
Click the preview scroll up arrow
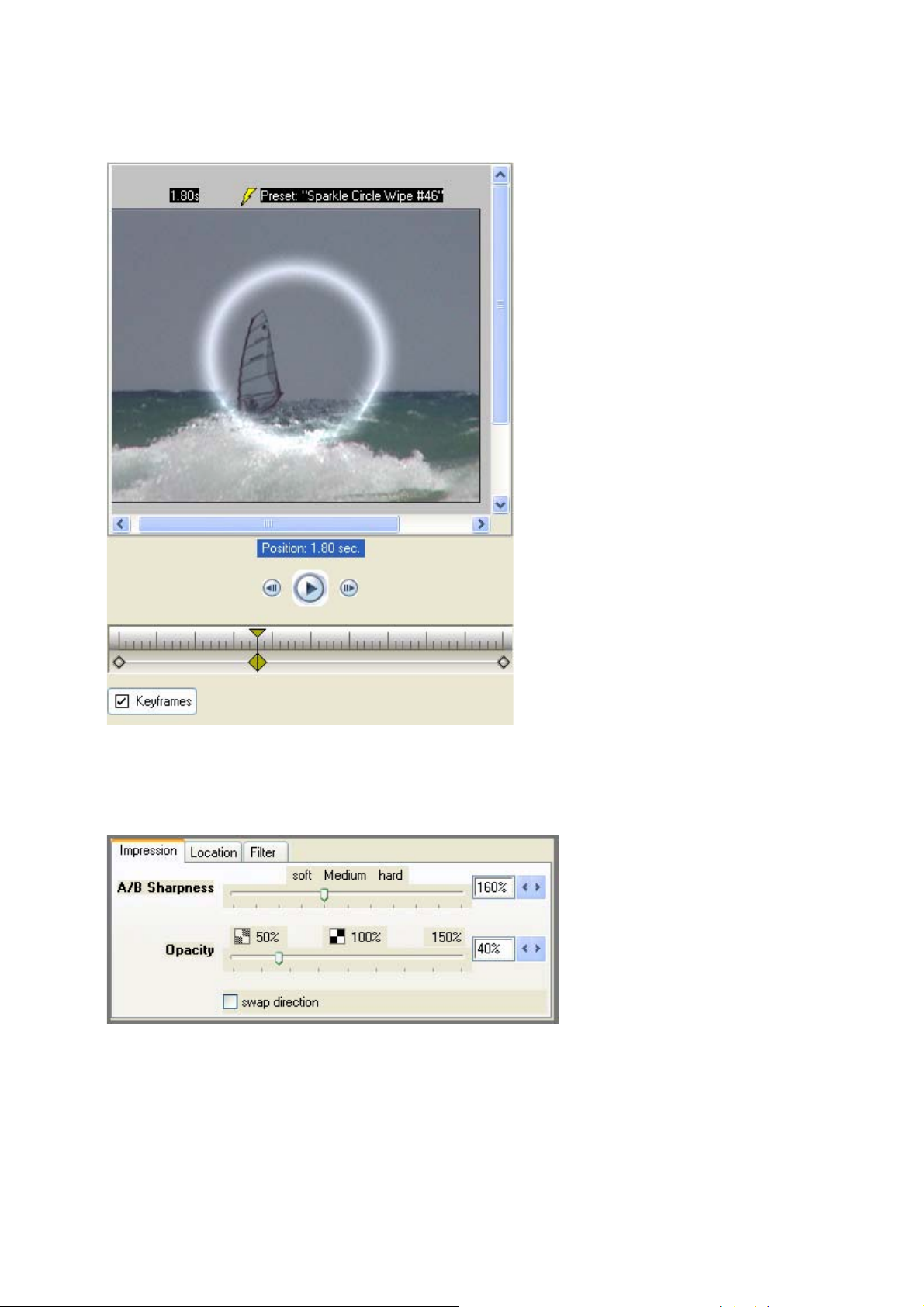(x=500, y=175)
